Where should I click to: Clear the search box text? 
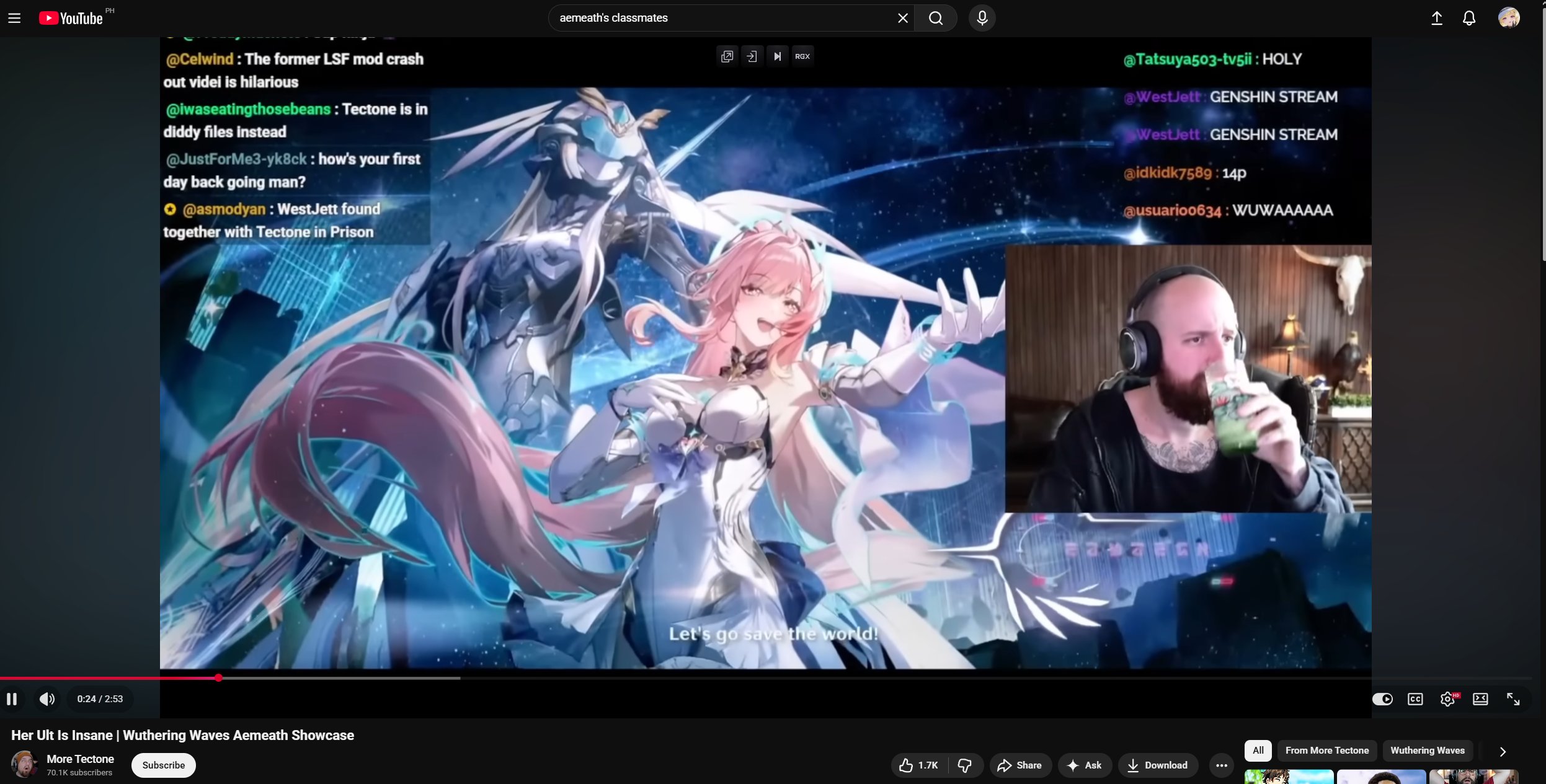(x=902, y=18)
